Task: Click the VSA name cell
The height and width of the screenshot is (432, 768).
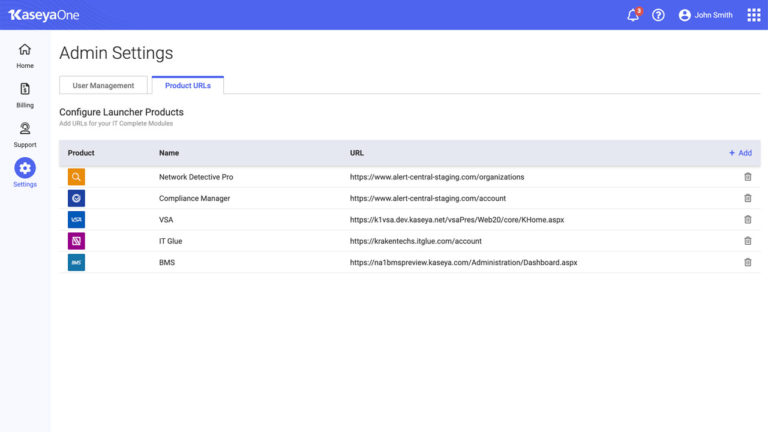Action: (166, 219)
